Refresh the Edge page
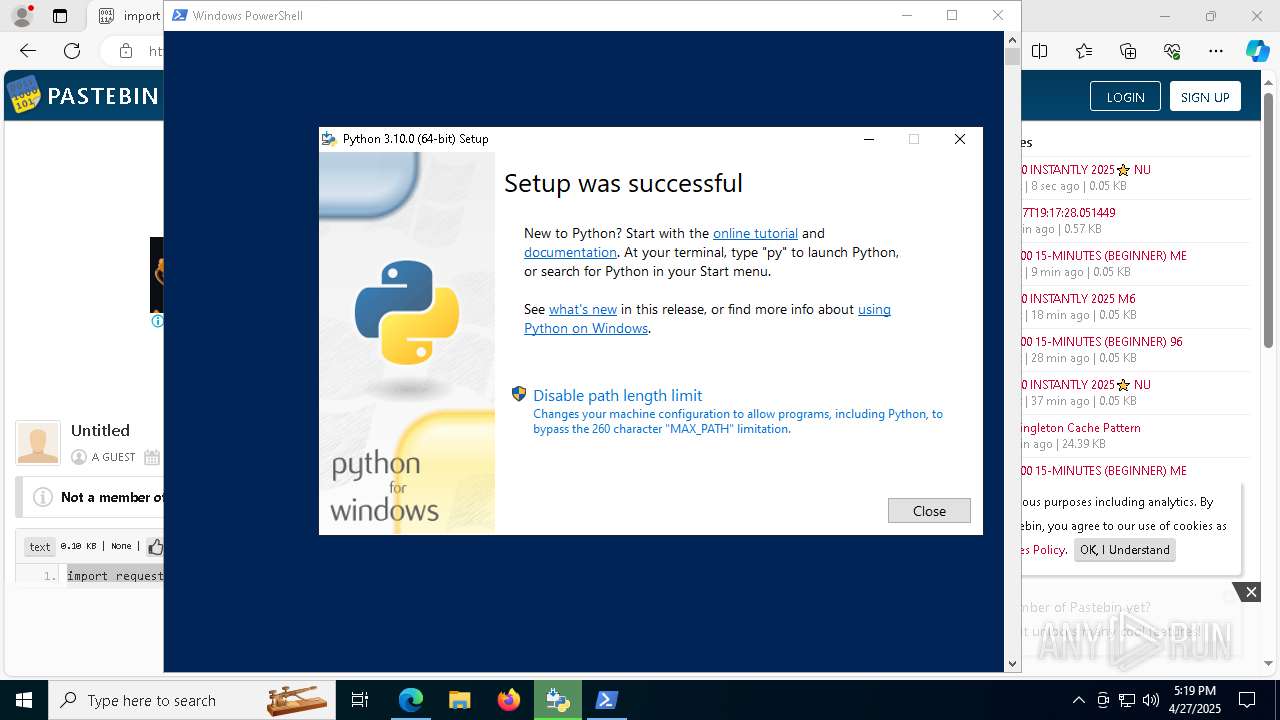The image size is (1280, 720). click(72, 51)
